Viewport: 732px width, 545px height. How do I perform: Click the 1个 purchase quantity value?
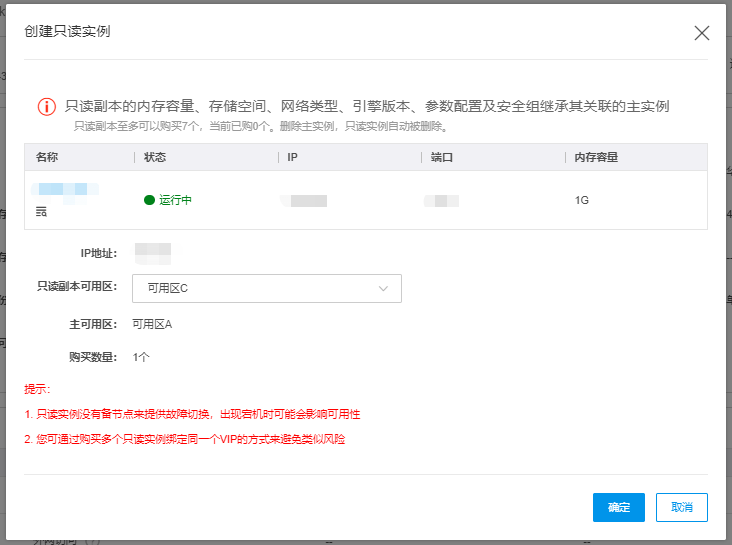141,357
